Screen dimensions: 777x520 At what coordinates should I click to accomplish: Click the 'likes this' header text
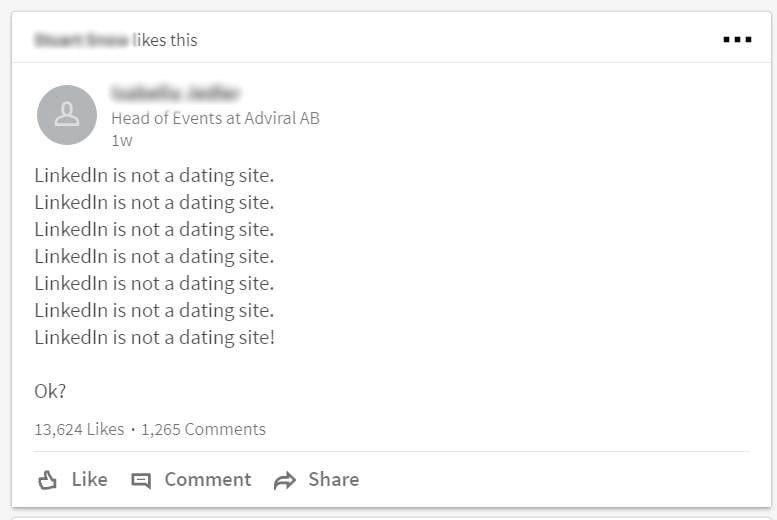[165, 40]
